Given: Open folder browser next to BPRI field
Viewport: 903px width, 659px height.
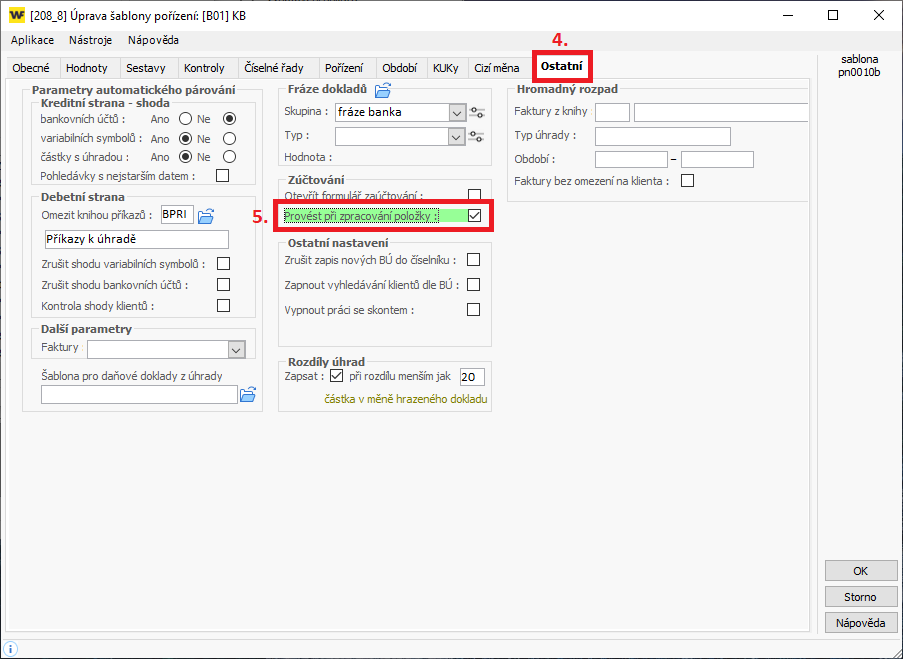Looking at the screenshot, I should [x=206, y=215].
